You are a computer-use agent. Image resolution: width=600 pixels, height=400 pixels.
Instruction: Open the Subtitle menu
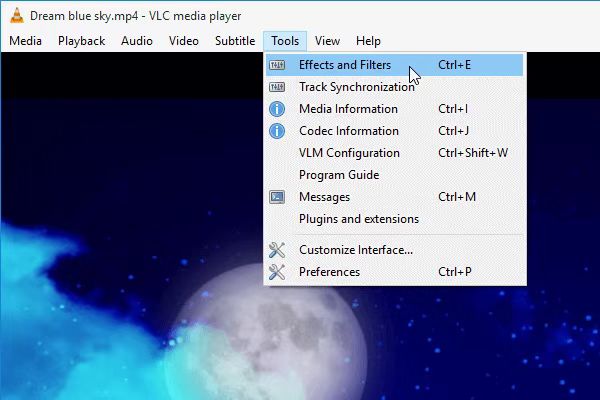coord(235,41)
